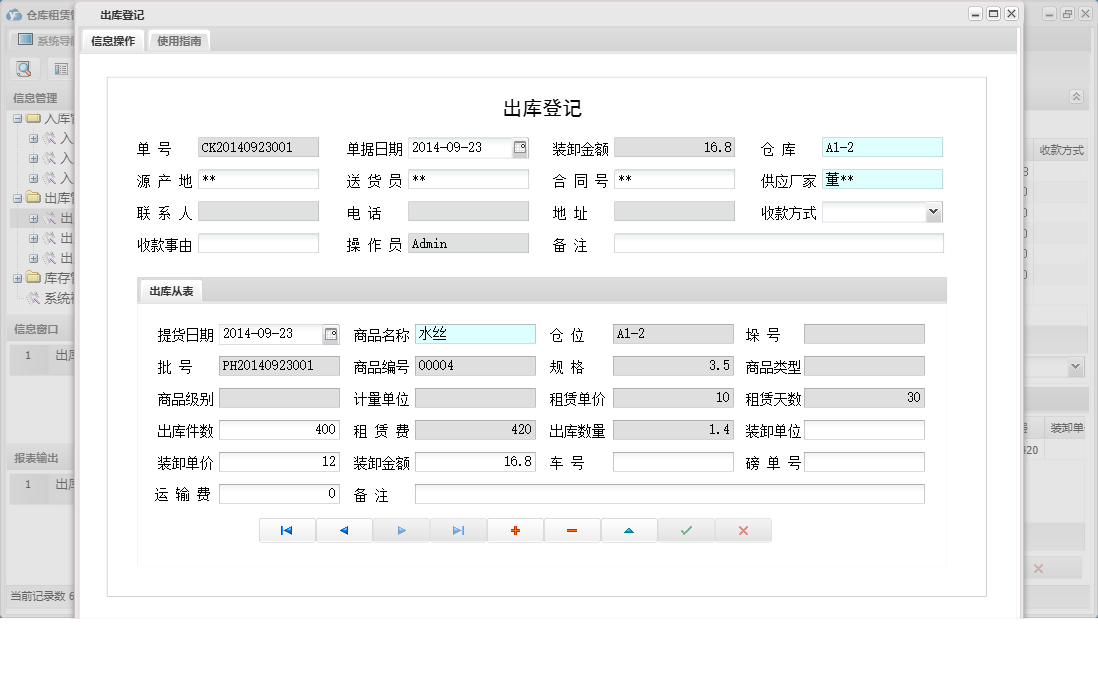This screenshot has width=1098, height=675.
Task: Click inside the 备注 input field
Action: pos(779,243)
